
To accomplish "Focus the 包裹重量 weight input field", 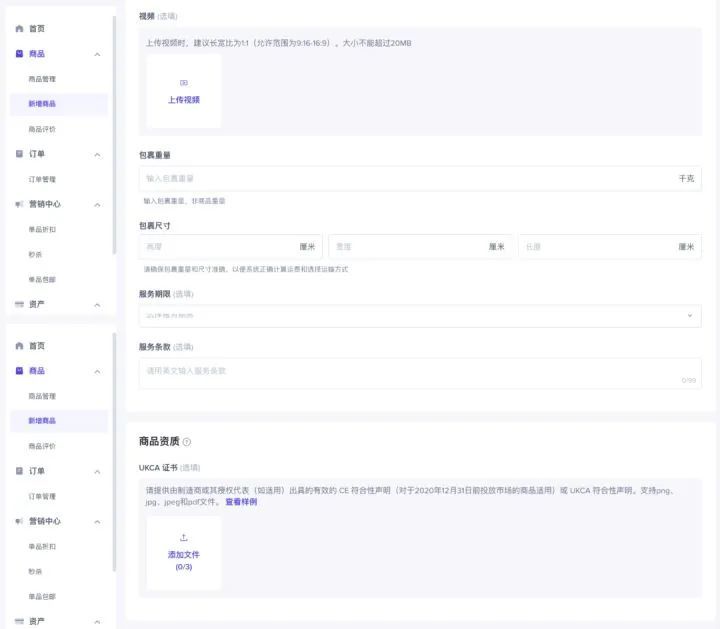I will tap(420, 178).
